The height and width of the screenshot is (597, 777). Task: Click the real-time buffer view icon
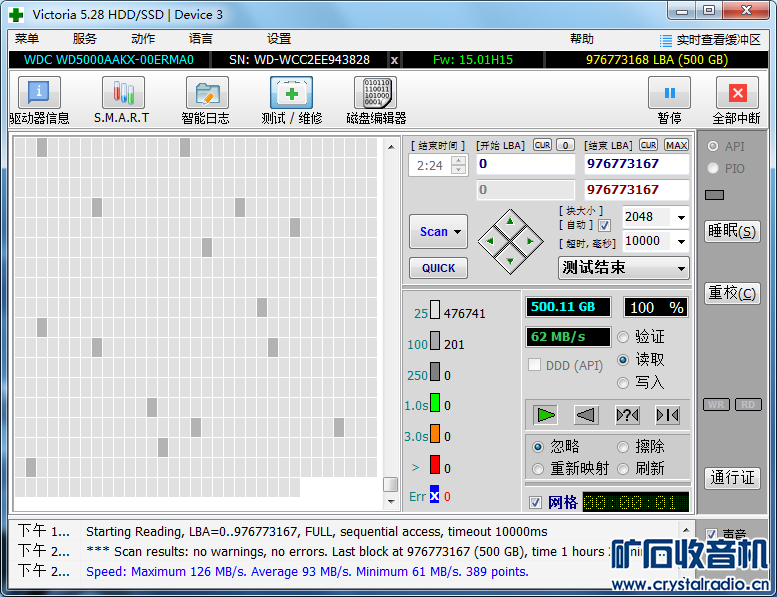coord(666,40)
